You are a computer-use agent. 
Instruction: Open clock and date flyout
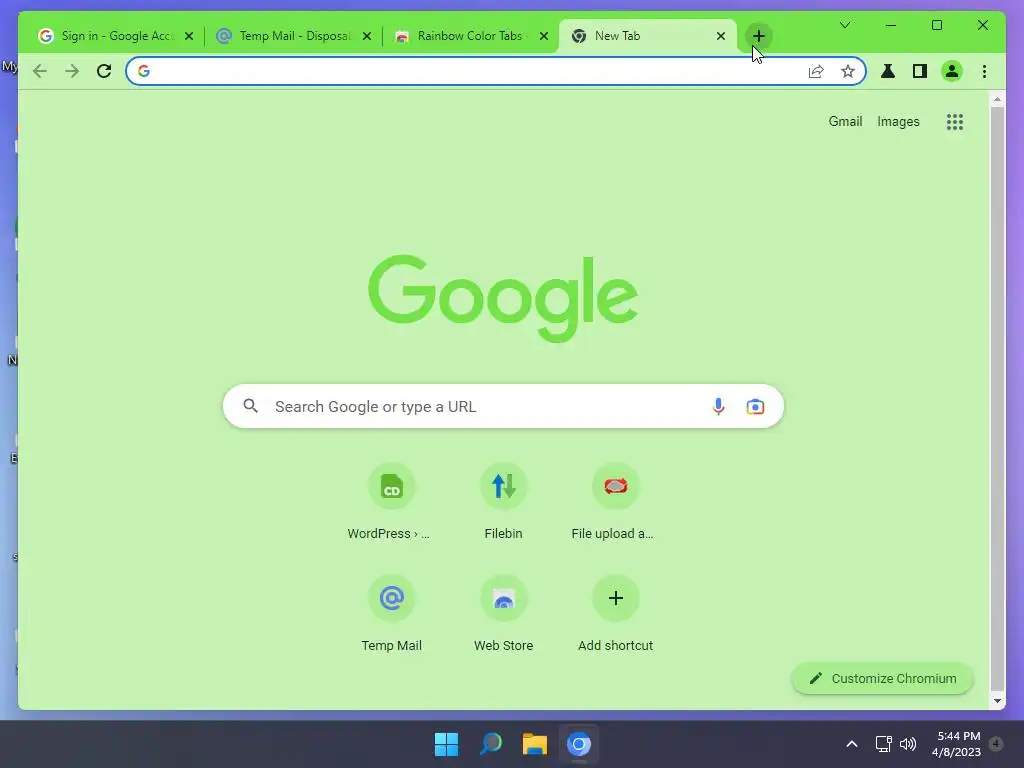(x=956, y=744)
